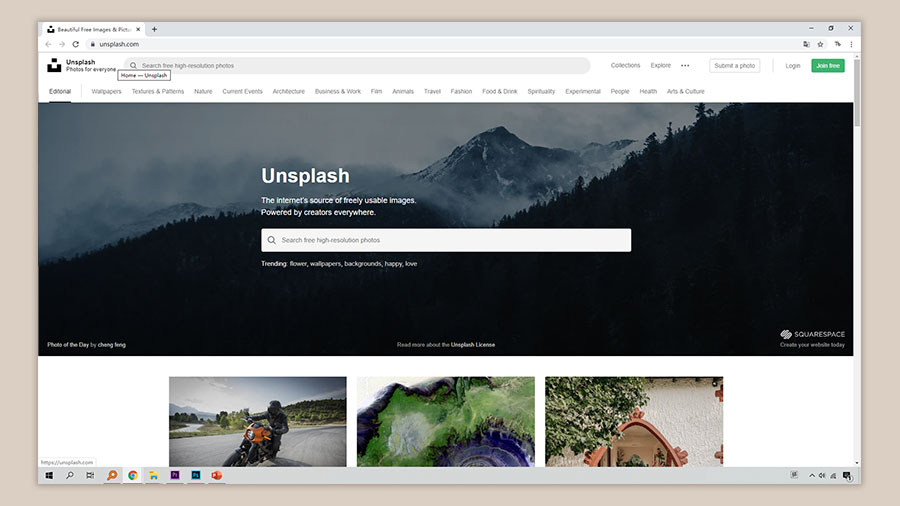Reload the page with refresh icon

[x=76, y=44]
